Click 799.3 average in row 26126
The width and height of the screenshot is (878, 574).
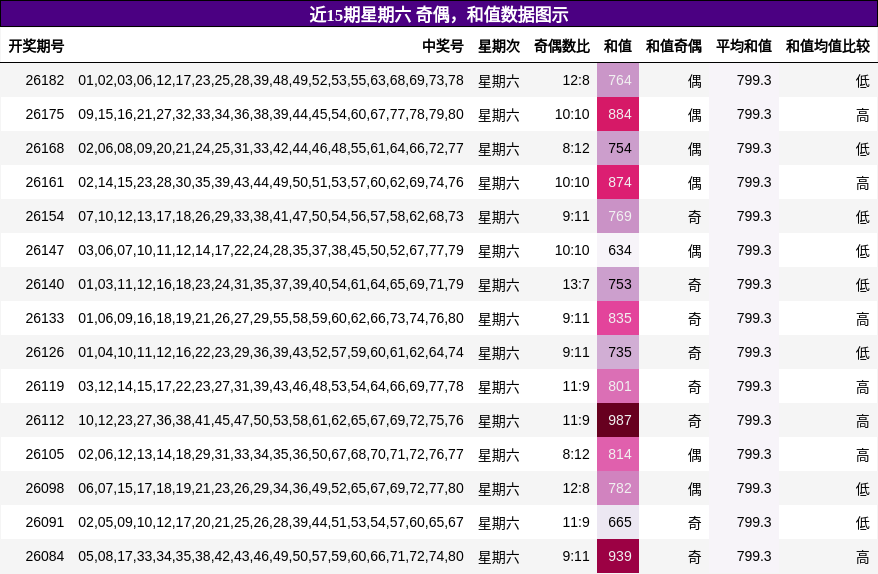[754, 352]
